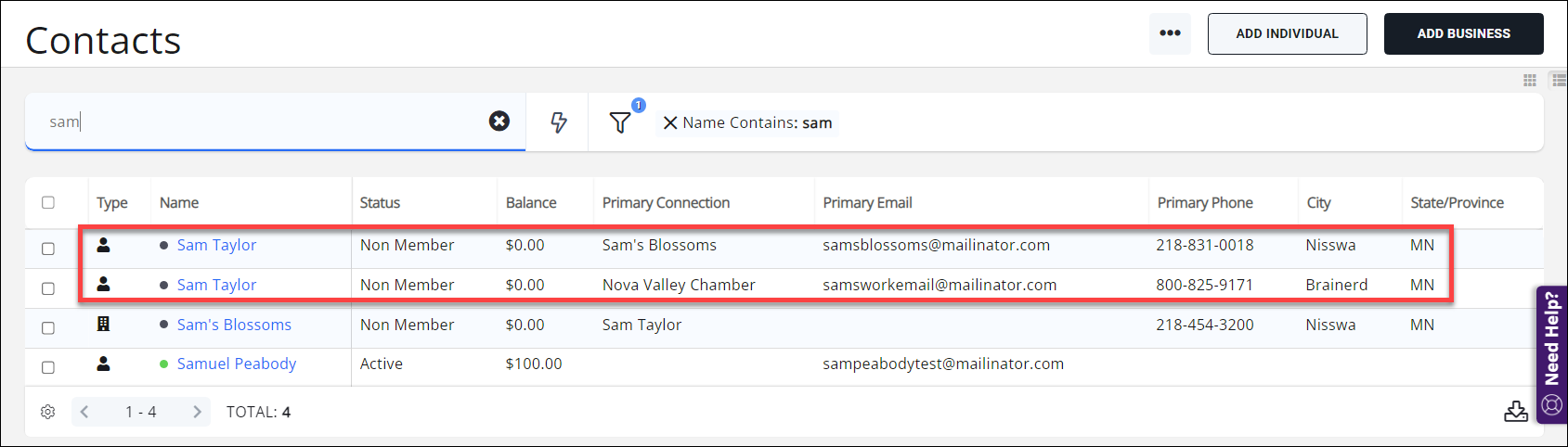This screenshot has height=447, width=1568.
Task: Open Sam Taylor contact with Sam's Blossoms connection
Action: tap(216, 245)
